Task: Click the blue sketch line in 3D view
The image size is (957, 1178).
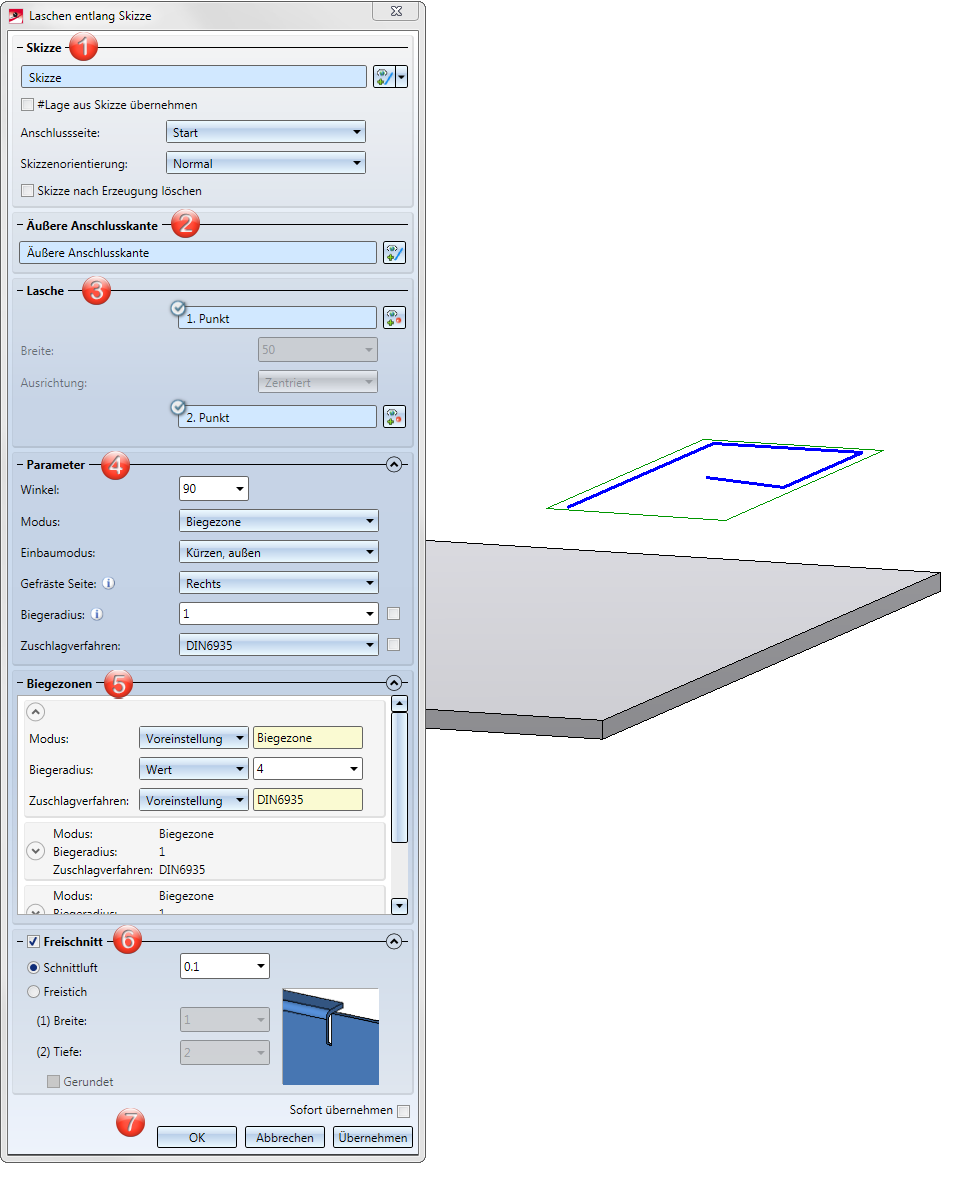Action: coord(639,476)
